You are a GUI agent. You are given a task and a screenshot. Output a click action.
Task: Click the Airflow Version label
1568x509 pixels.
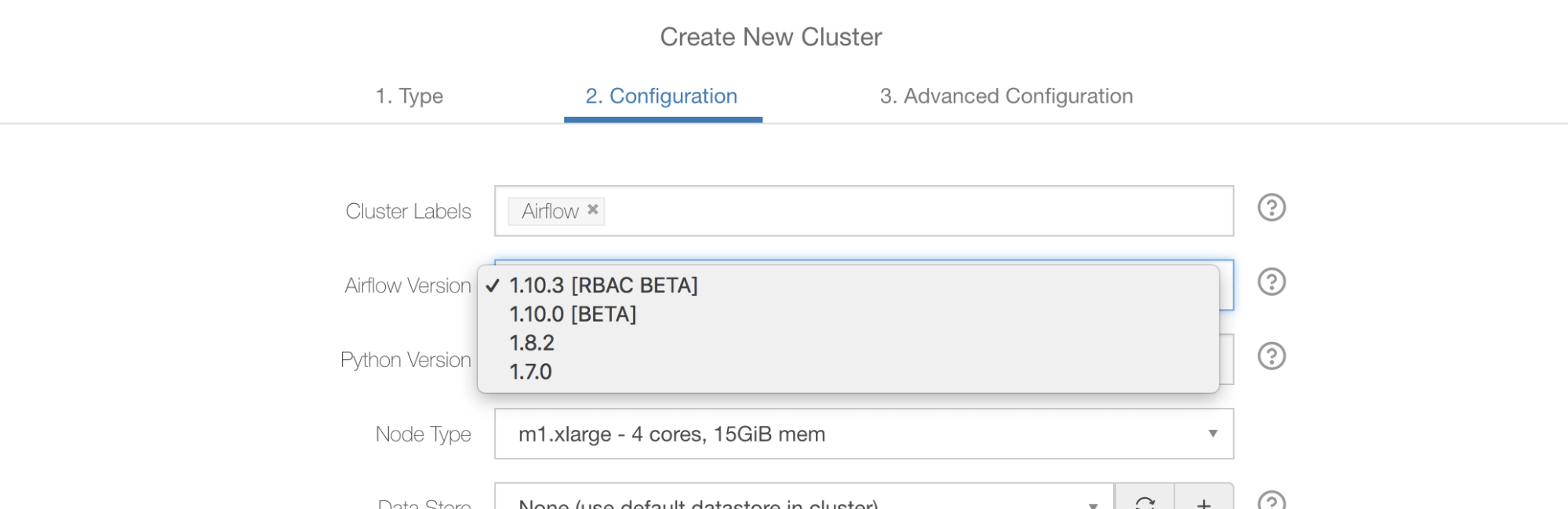coord(408,285)
